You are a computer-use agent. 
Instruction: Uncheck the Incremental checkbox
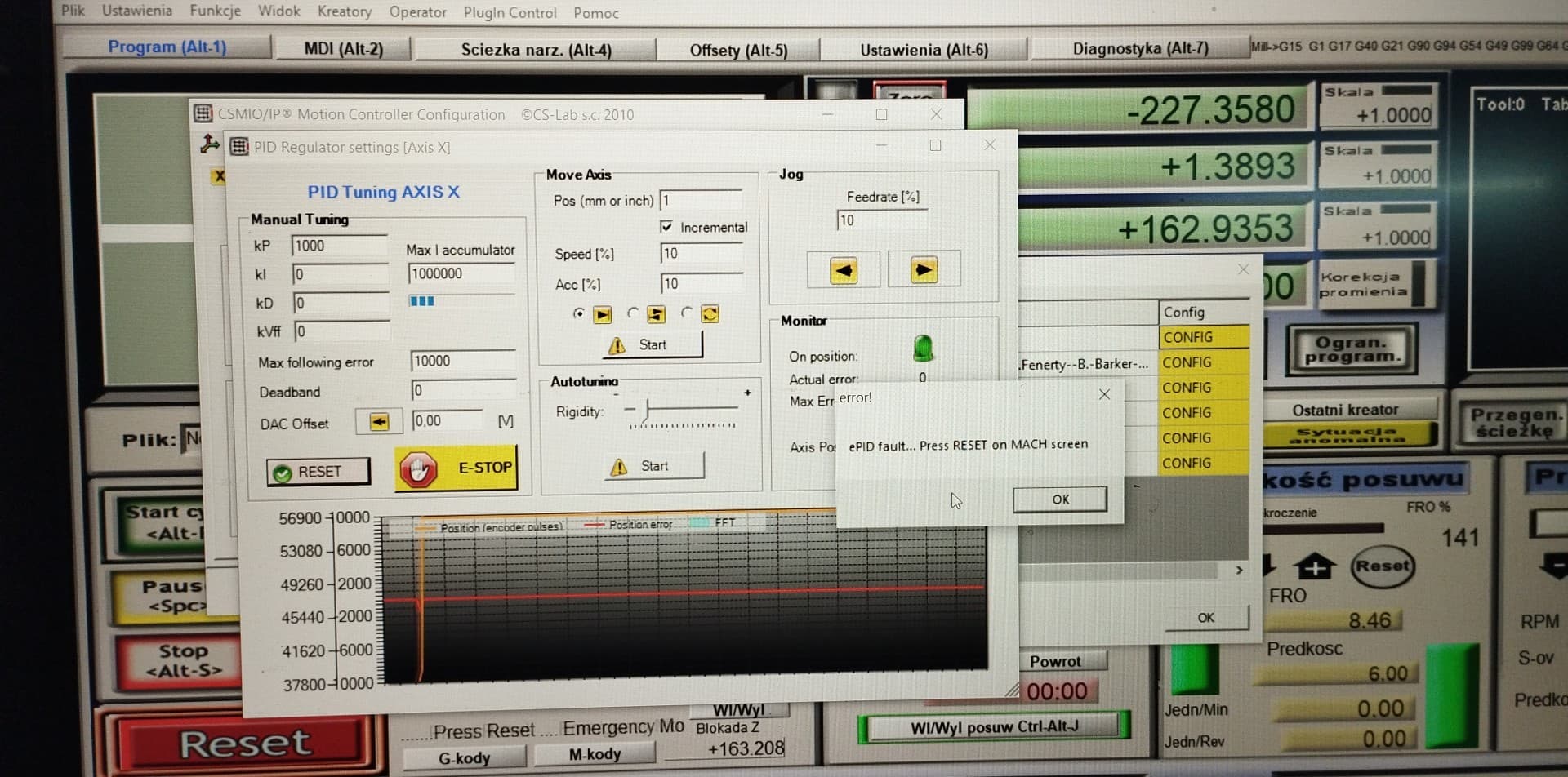click(666, 227)
